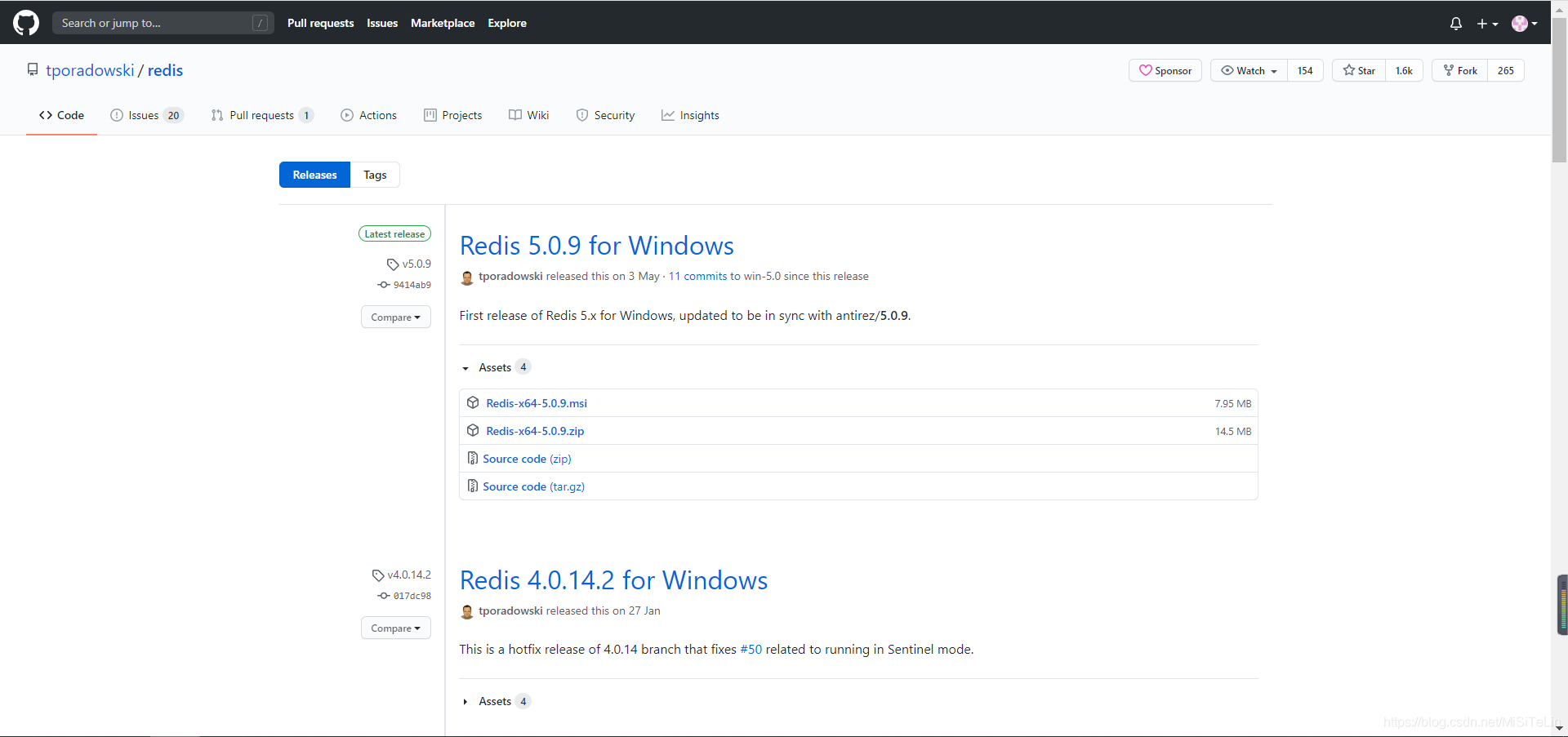1568x737 pixels.
Task: Open the Redis 5.0.9 for Windows title
Action: coord(597,246)
